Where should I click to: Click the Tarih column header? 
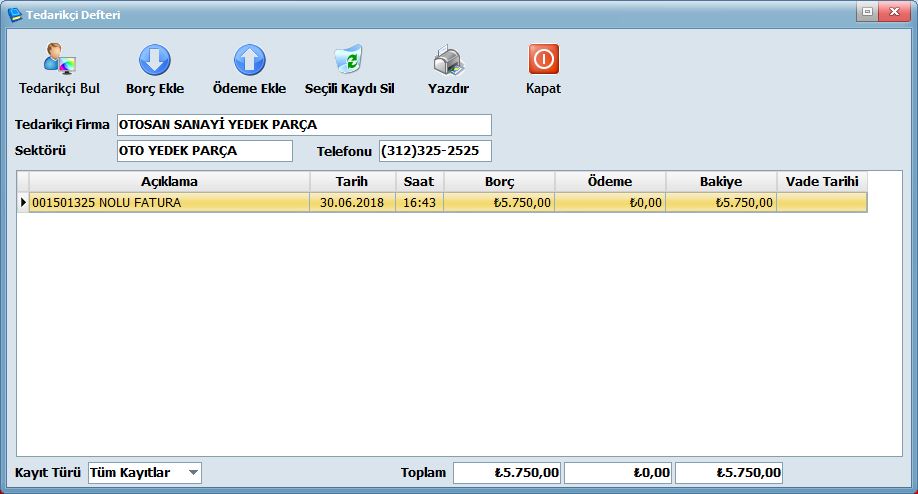pyautogui.click(x=352, y=182)
